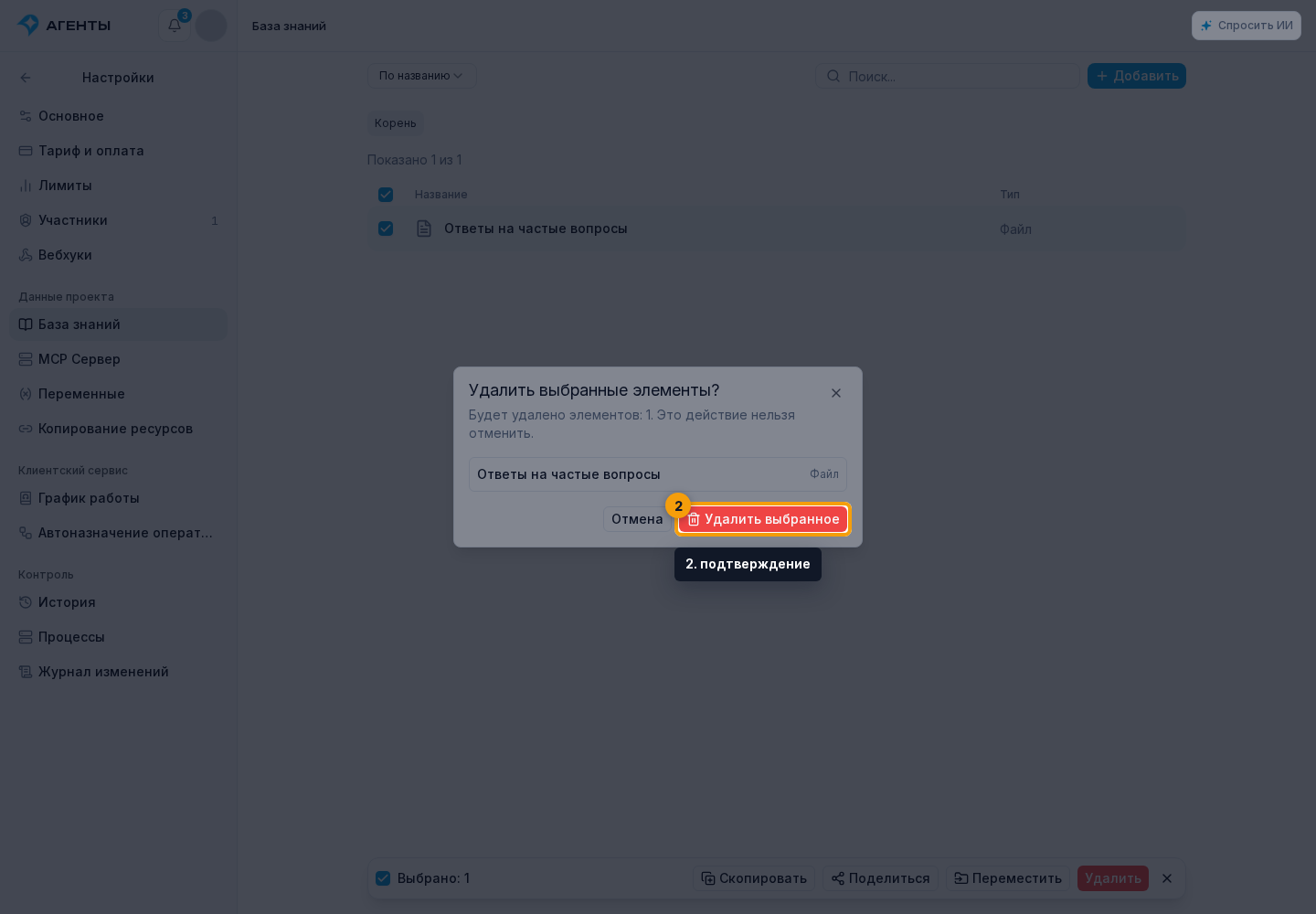Click Отмена in the dialog

pyautogui.click(x=637, y=519)
